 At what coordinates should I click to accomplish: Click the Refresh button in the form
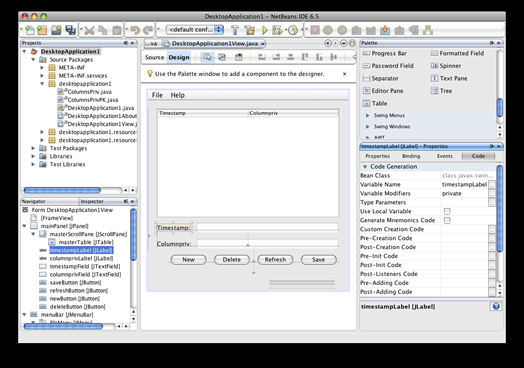275,260
